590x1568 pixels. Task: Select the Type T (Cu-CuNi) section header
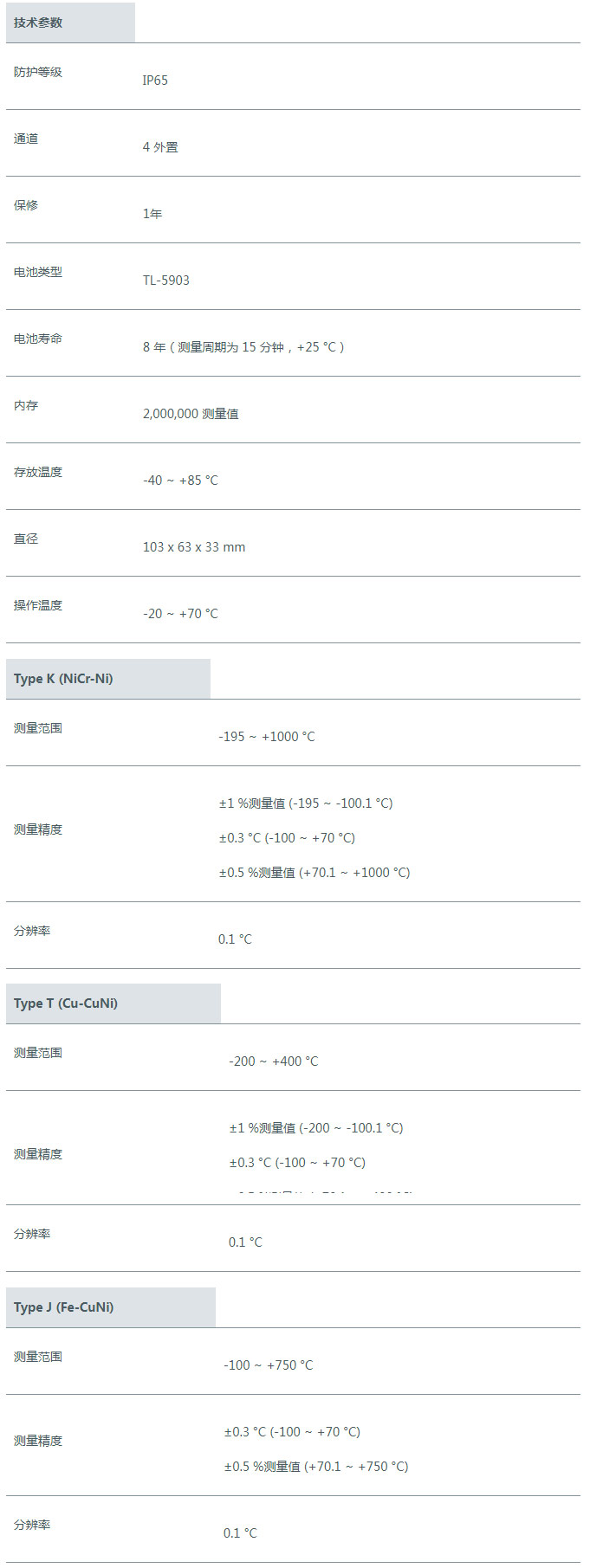tap(113, 1003)
